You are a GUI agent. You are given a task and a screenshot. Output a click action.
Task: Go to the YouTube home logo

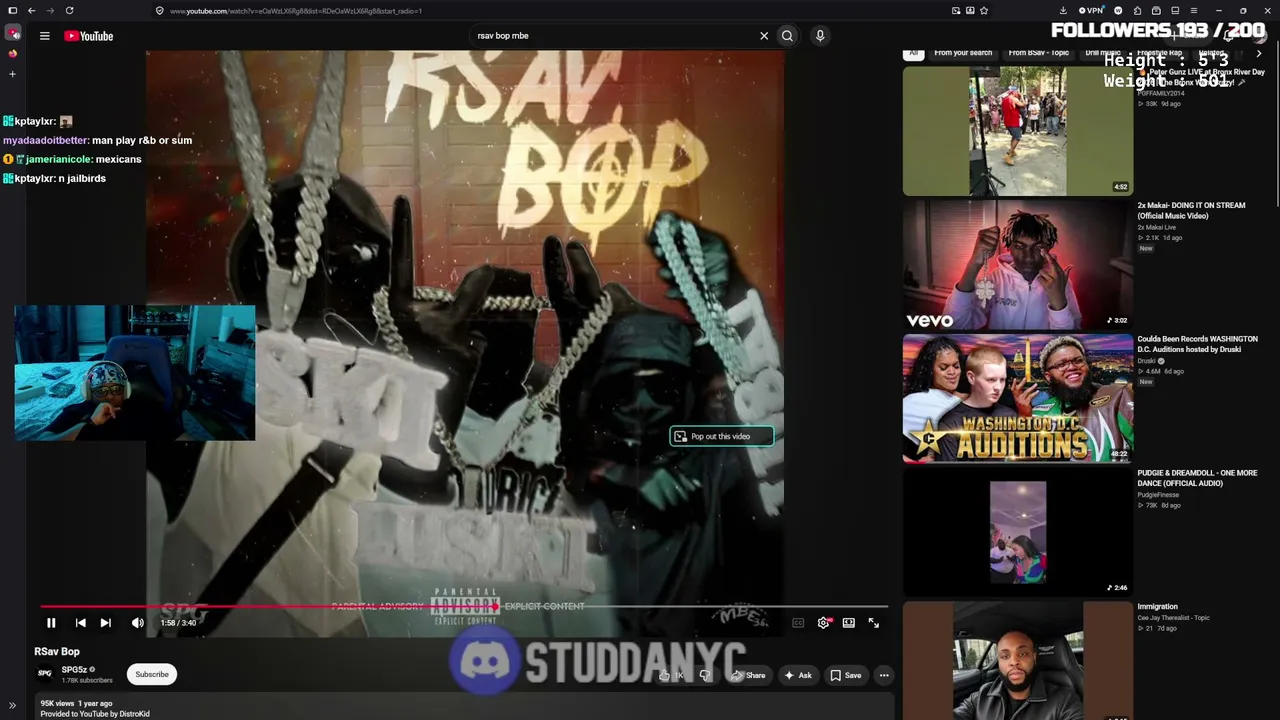pos(89,36)
